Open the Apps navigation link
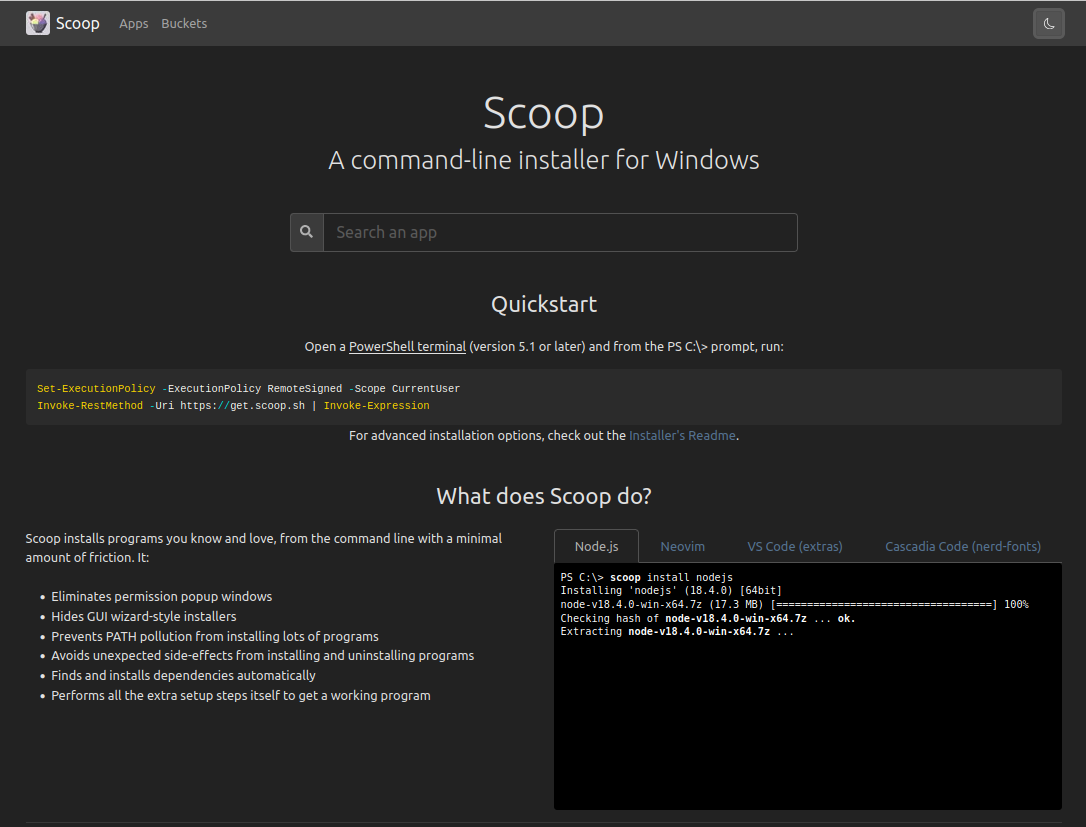This screenshot has width=1086, height=827. click(134, 24)
